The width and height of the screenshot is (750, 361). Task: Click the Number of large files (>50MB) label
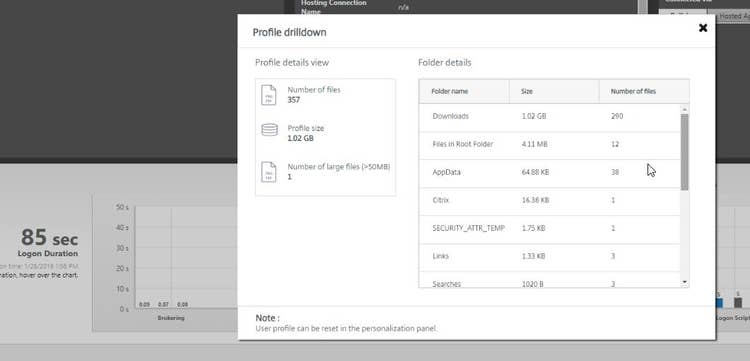click(x=339, y=166)
